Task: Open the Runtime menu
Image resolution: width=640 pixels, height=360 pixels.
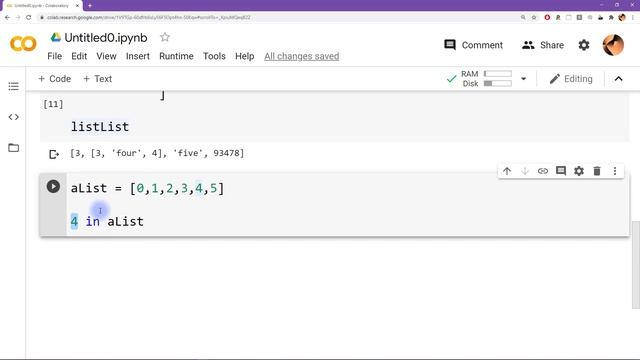Action: coord(176,56)
